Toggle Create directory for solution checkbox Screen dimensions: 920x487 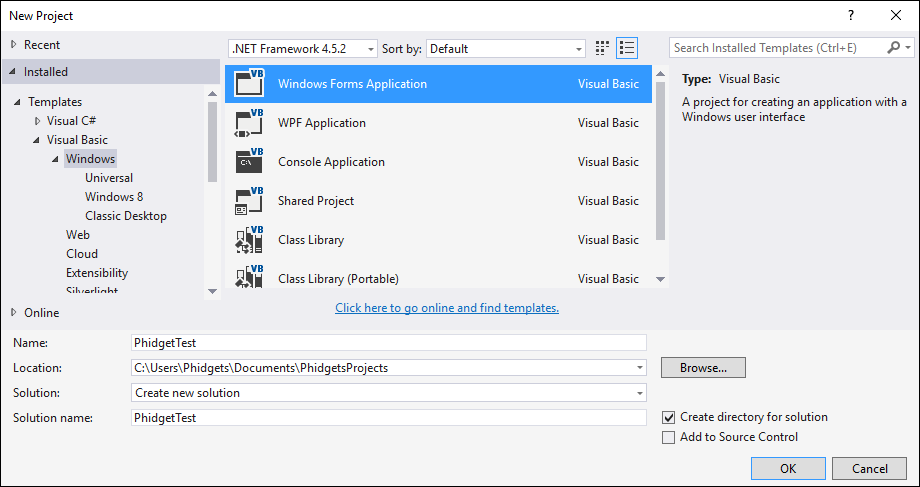pos(668,417)
